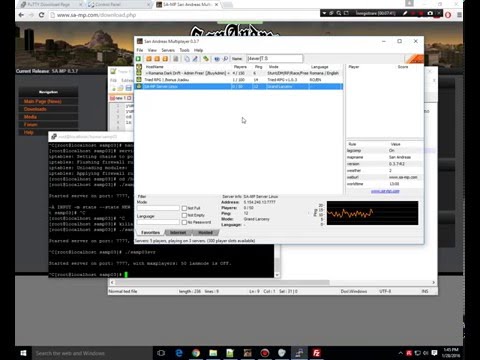Image resolution: width=480 pixels, height=360 pixels.
Task: Open Downloads link in website navigation
Action: point(35,109)
